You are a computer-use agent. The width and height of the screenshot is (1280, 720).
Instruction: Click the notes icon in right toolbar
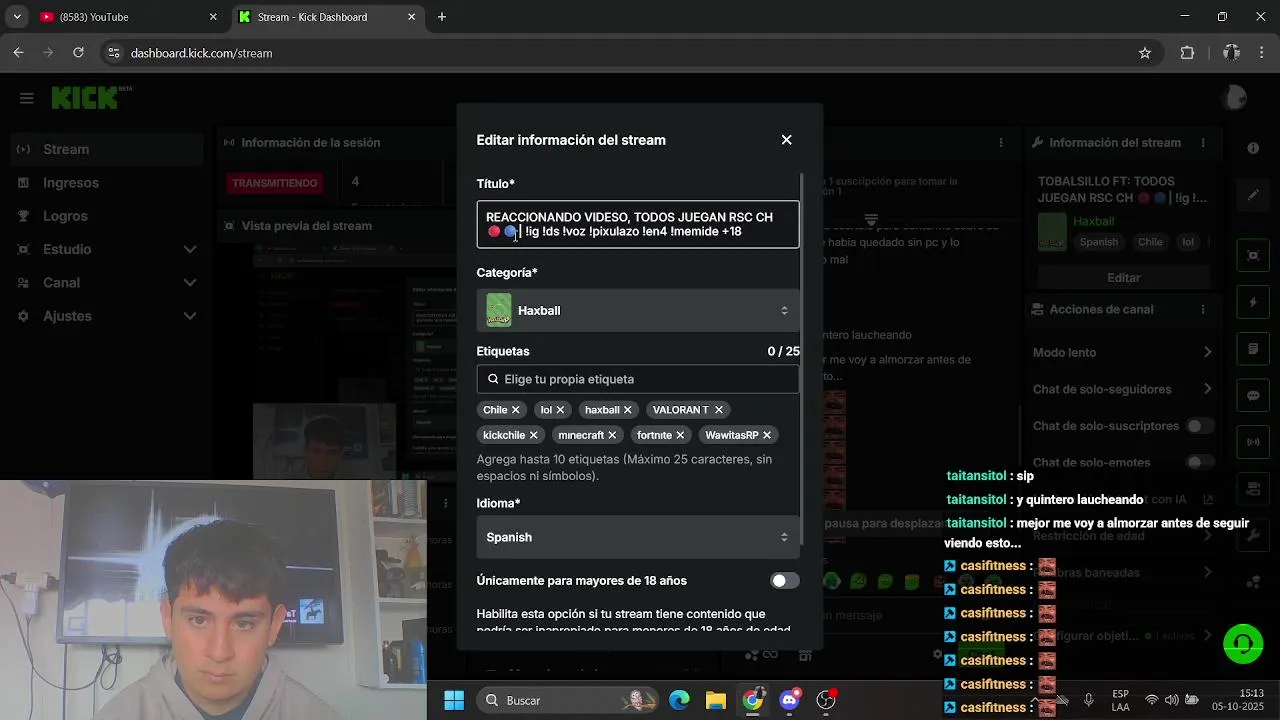pos(1253,349)
